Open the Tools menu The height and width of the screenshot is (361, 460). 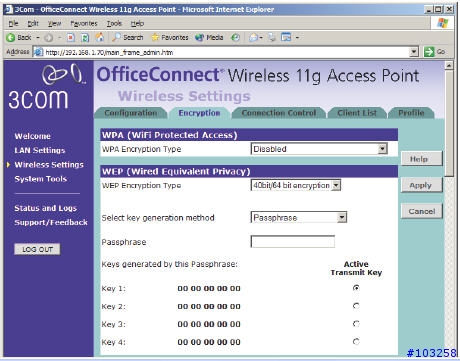pos(114,23)
